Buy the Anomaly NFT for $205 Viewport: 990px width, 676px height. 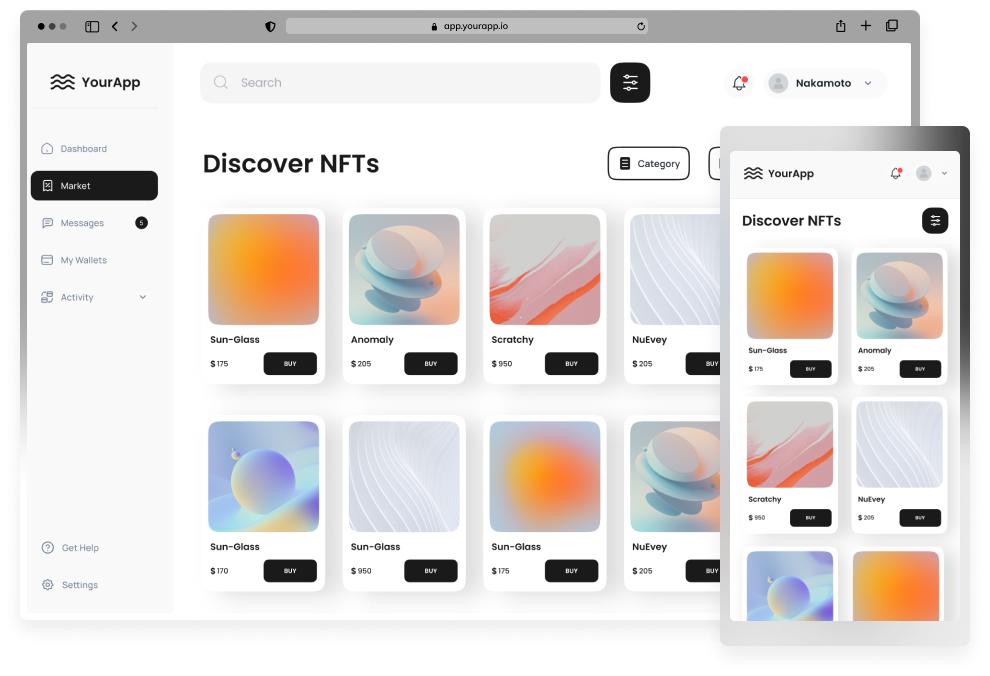pos(430,364)
